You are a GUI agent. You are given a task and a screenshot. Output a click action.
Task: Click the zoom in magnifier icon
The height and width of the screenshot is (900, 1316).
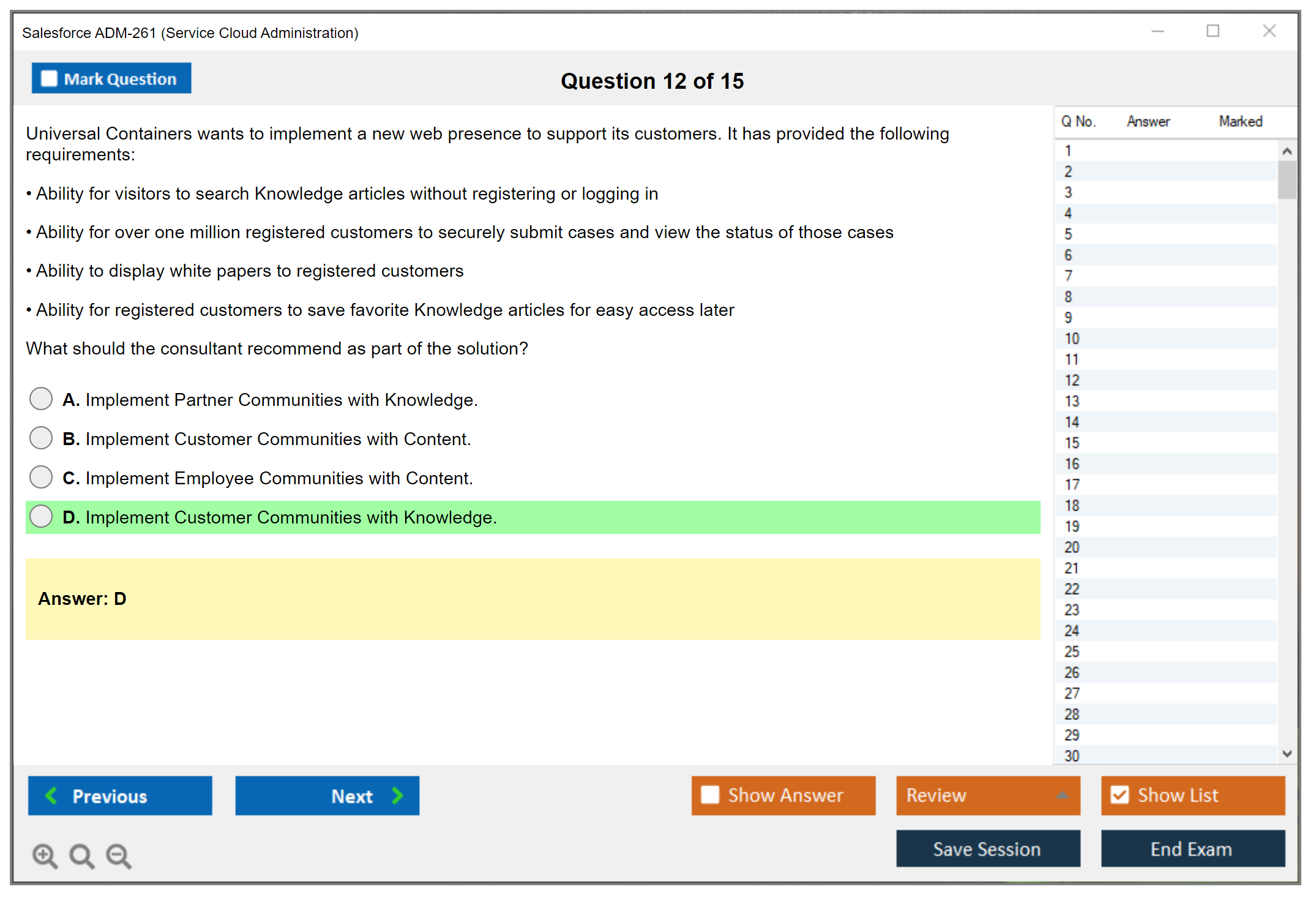(x=45, y=855)
